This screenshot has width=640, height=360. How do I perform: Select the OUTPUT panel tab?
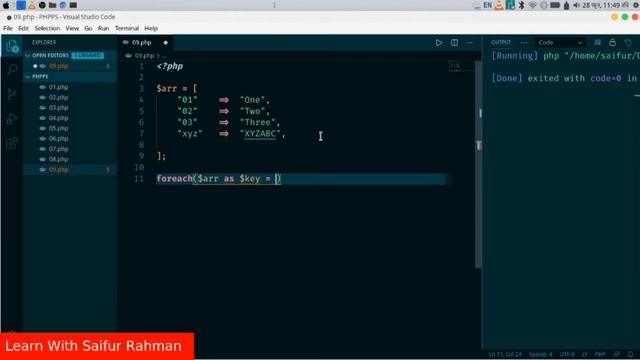point(501,42)
